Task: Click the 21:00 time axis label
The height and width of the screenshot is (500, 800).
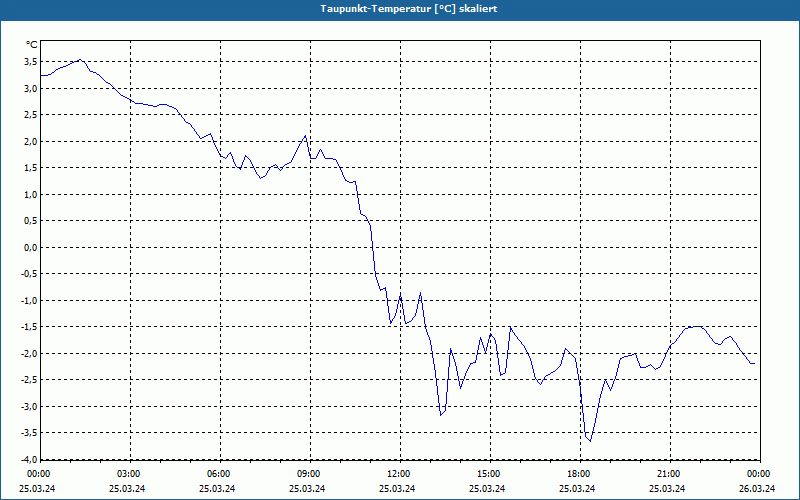Action: pyautogui.click(x=668, y=474)
